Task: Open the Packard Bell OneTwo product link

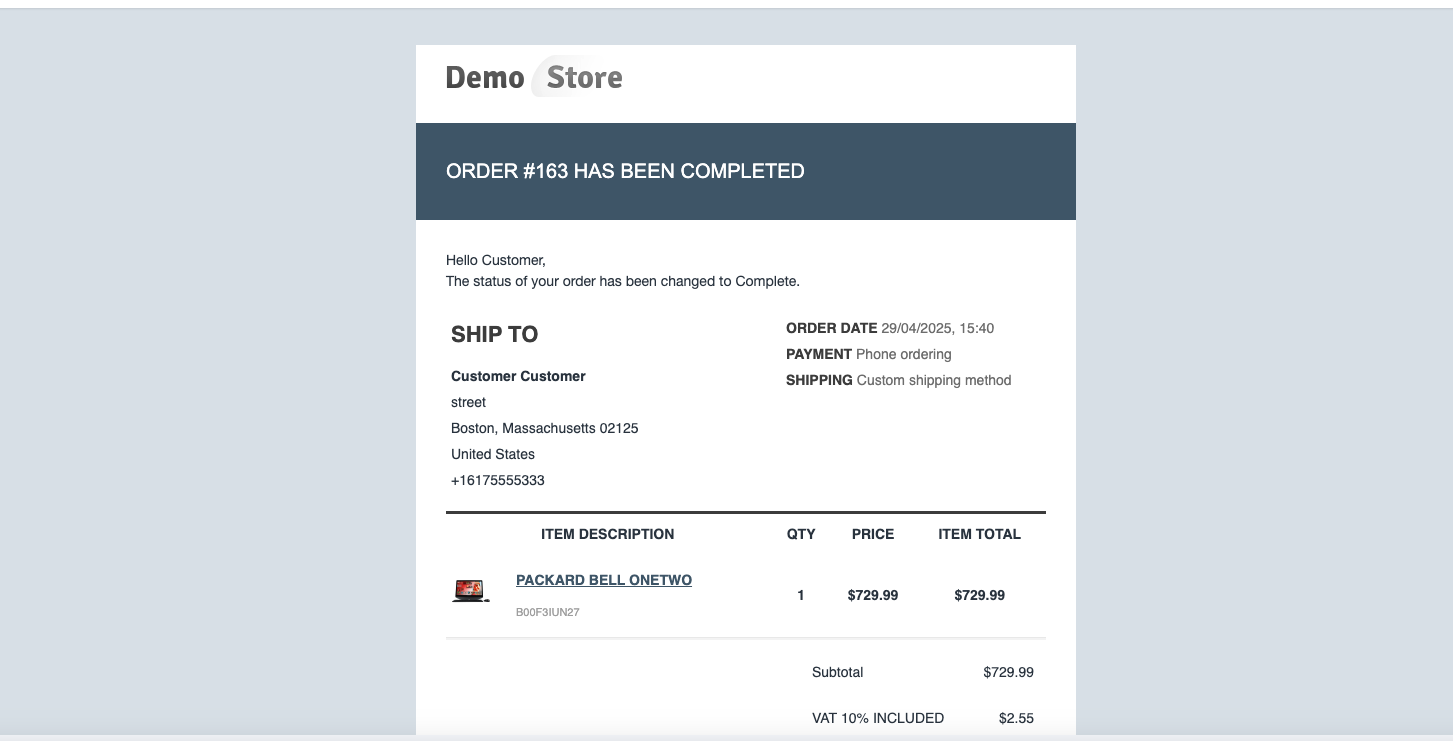Action: coord(604,580)
